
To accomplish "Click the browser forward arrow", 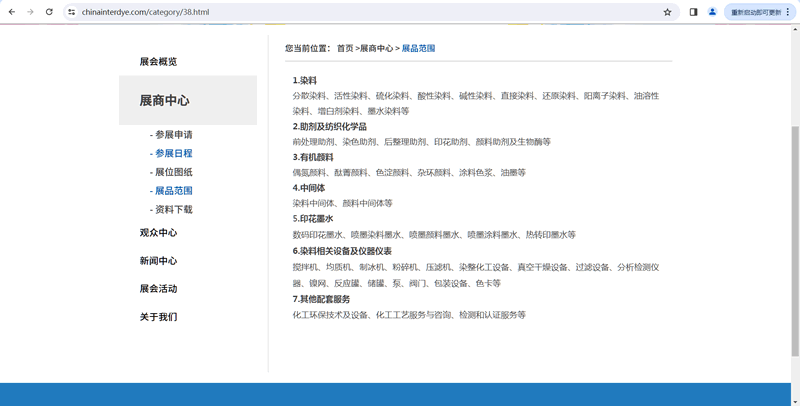I will pyautogui.click(x=30, y=12).
